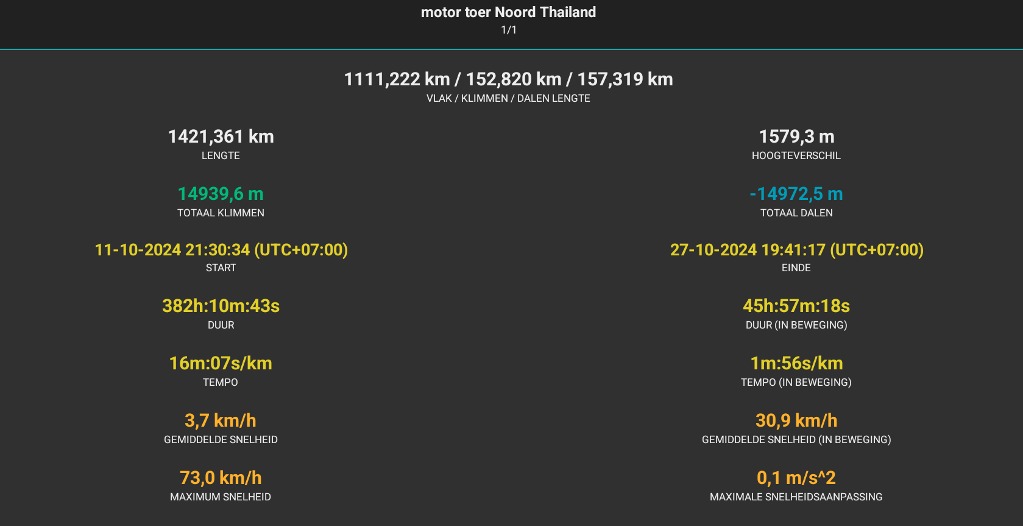Click the 30,9 km/h moving average speed
The width and height of the screenshot is (1023, 526).
796,421
